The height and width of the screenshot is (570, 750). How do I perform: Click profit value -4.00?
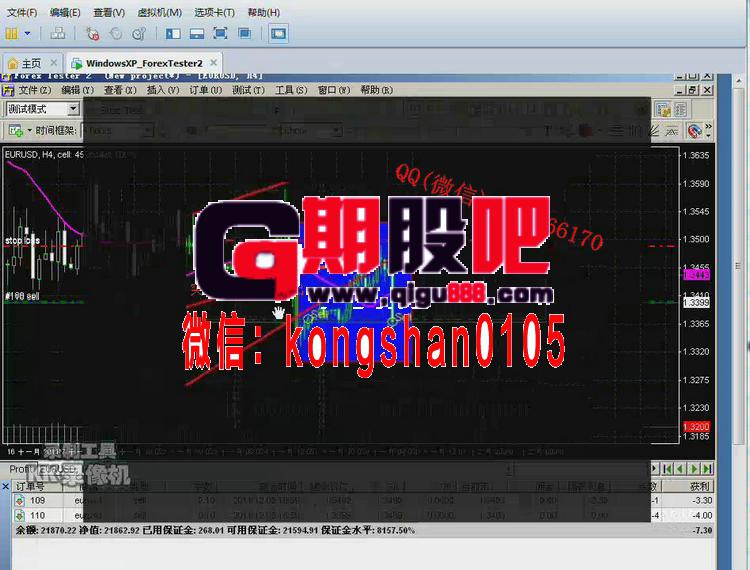(x=702, y=515)
